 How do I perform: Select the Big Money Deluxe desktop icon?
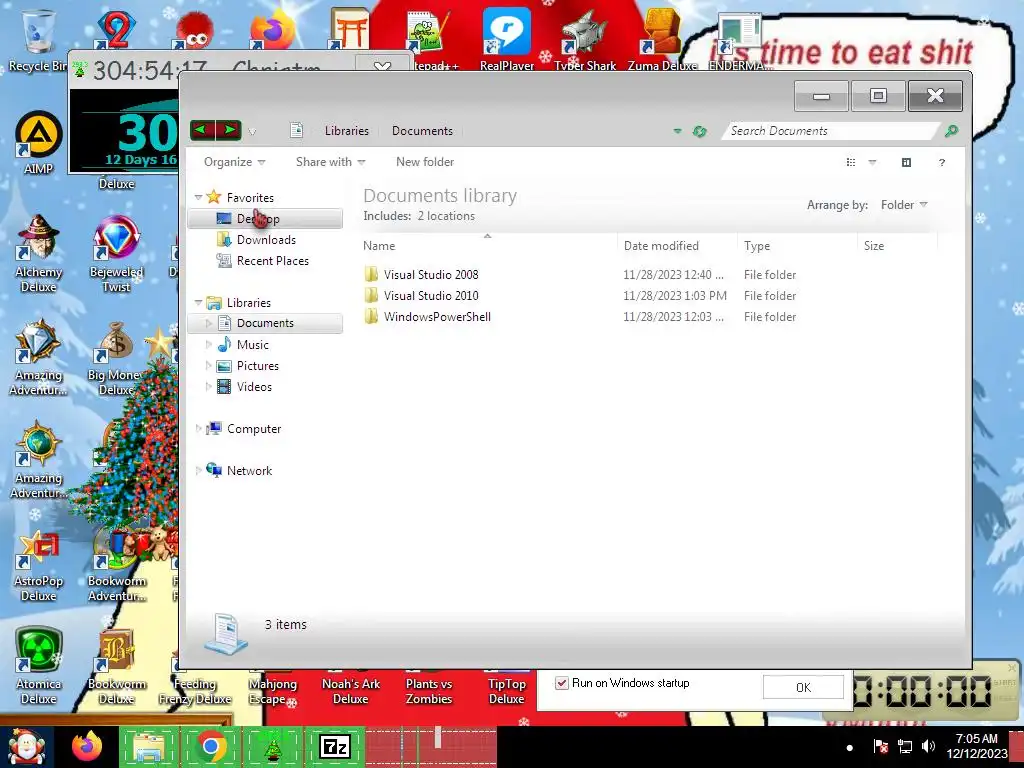(116, 358)
